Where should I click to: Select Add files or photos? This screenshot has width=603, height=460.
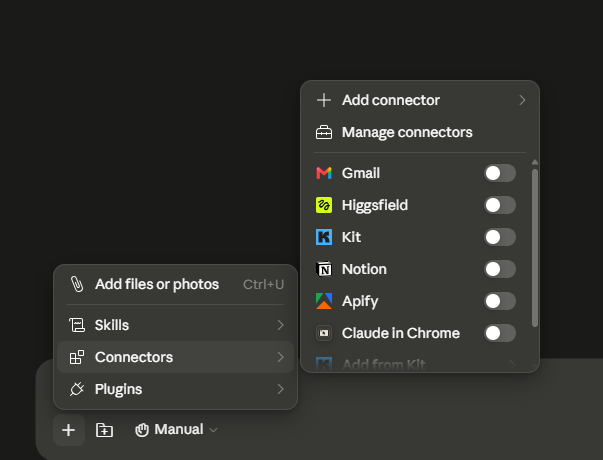175,284
